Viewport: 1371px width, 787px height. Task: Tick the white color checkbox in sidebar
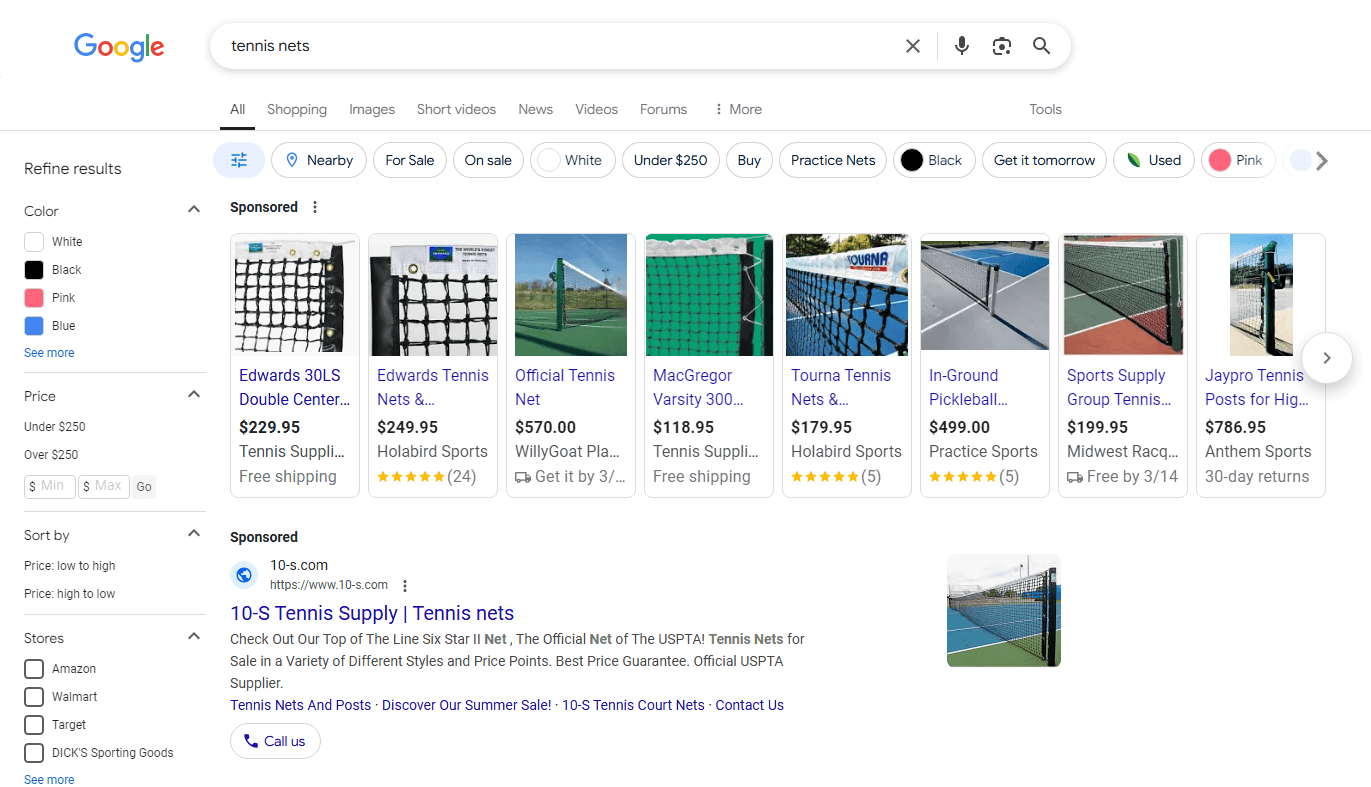click(34, 242)
